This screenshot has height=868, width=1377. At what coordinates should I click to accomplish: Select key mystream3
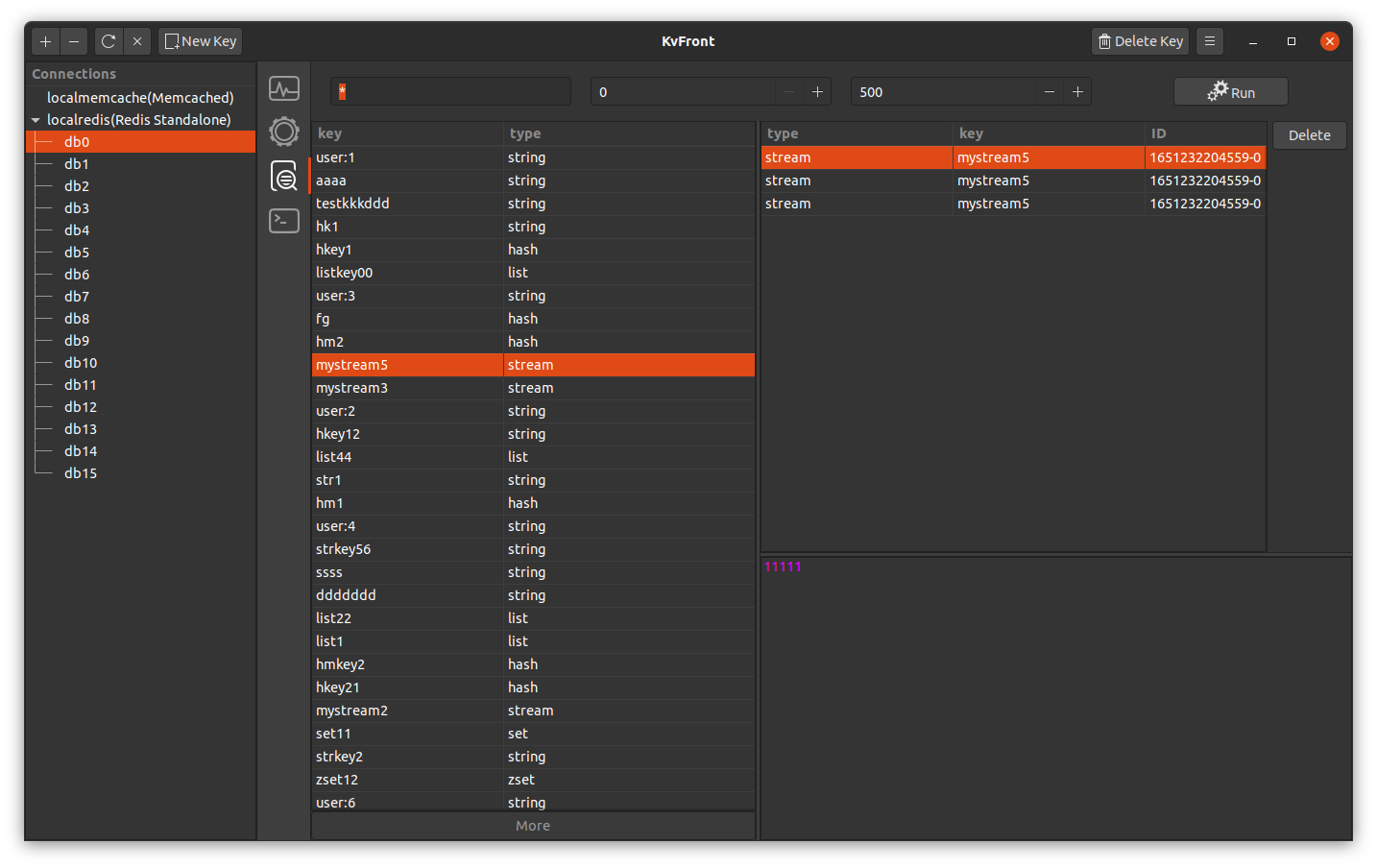[x=533, y=388]
